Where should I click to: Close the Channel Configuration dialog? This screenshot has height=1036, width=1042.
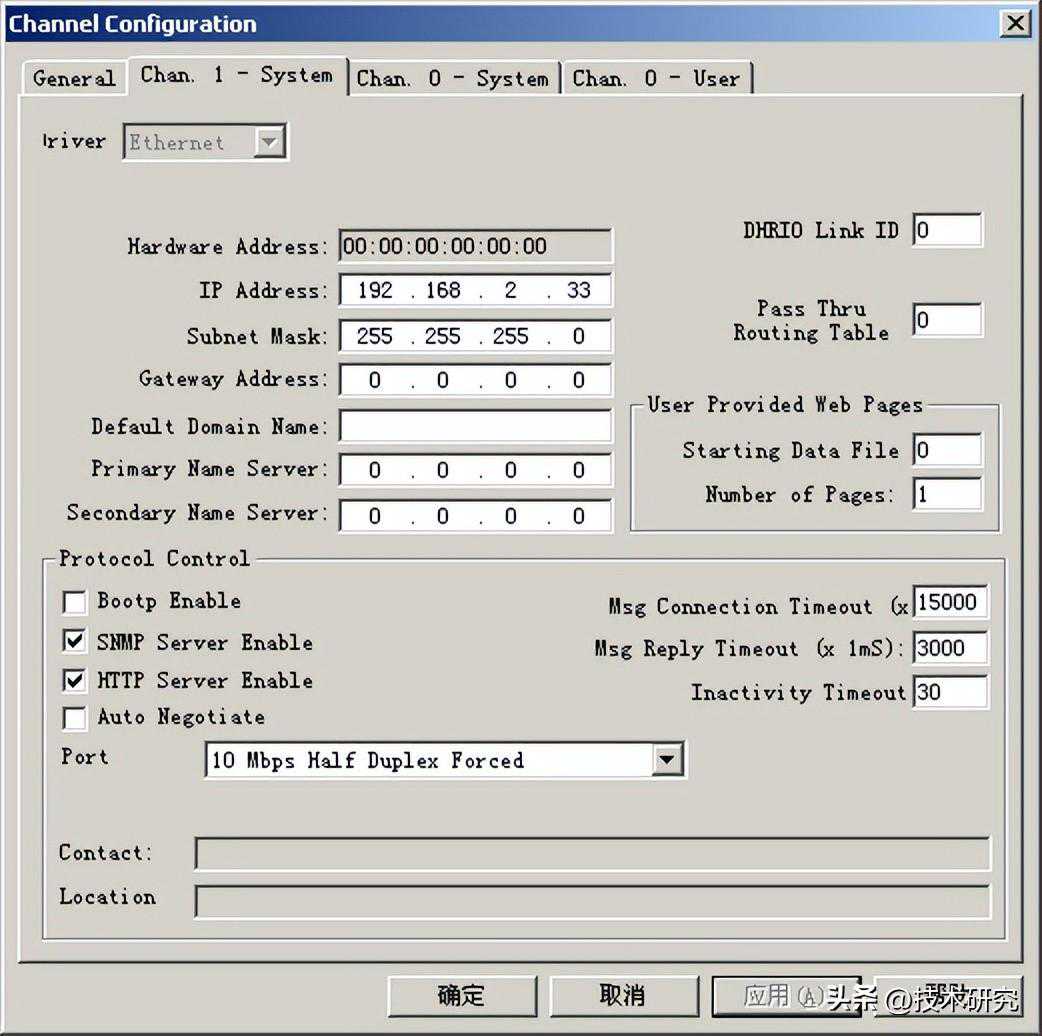click(x=1016, y=23)
